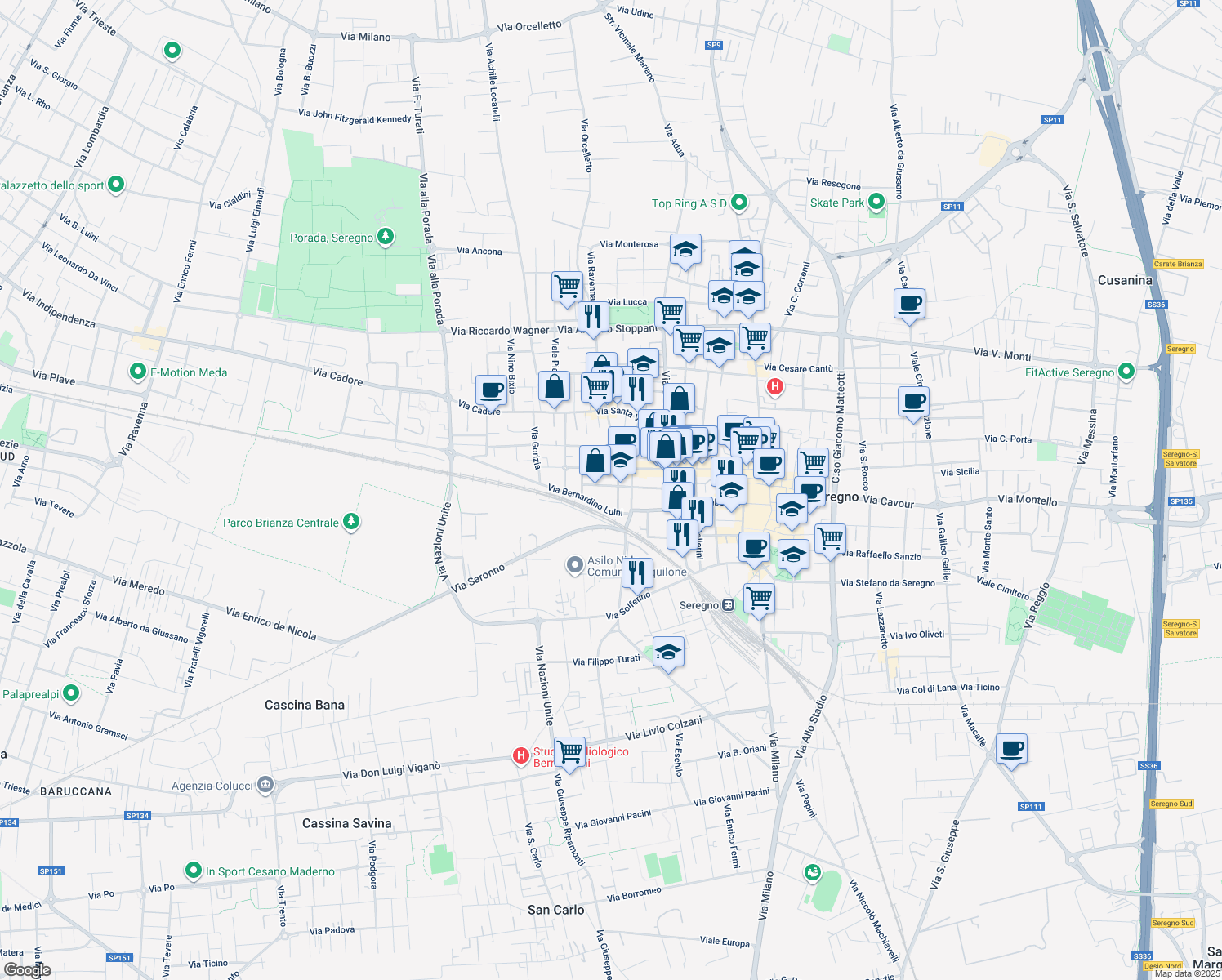1222x980 pixels.
Task: Open the café marker between Skate Park and Cusanina
Action: click(910, 306)
